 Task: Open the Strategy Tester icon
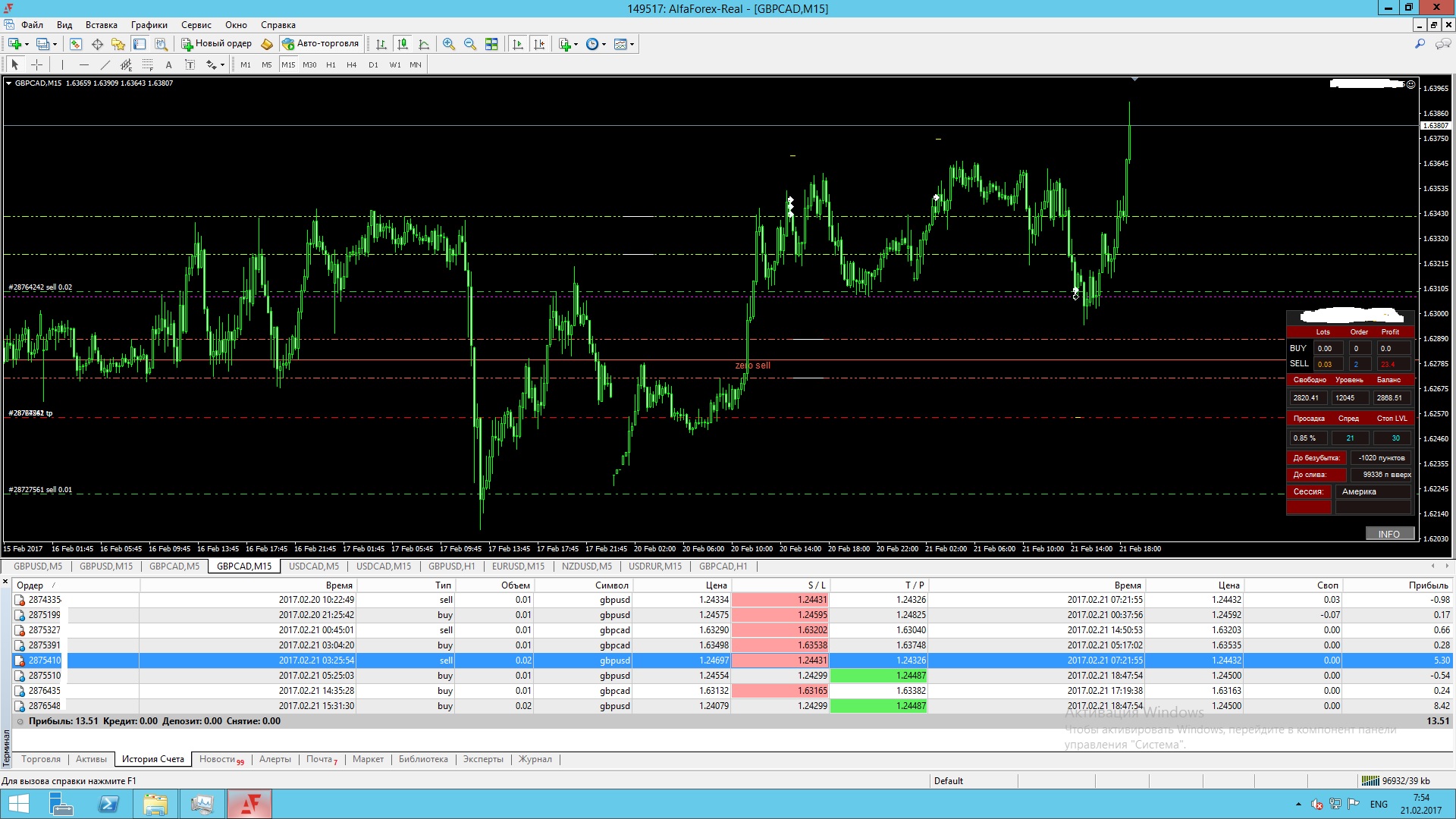[x=161, y=44]
